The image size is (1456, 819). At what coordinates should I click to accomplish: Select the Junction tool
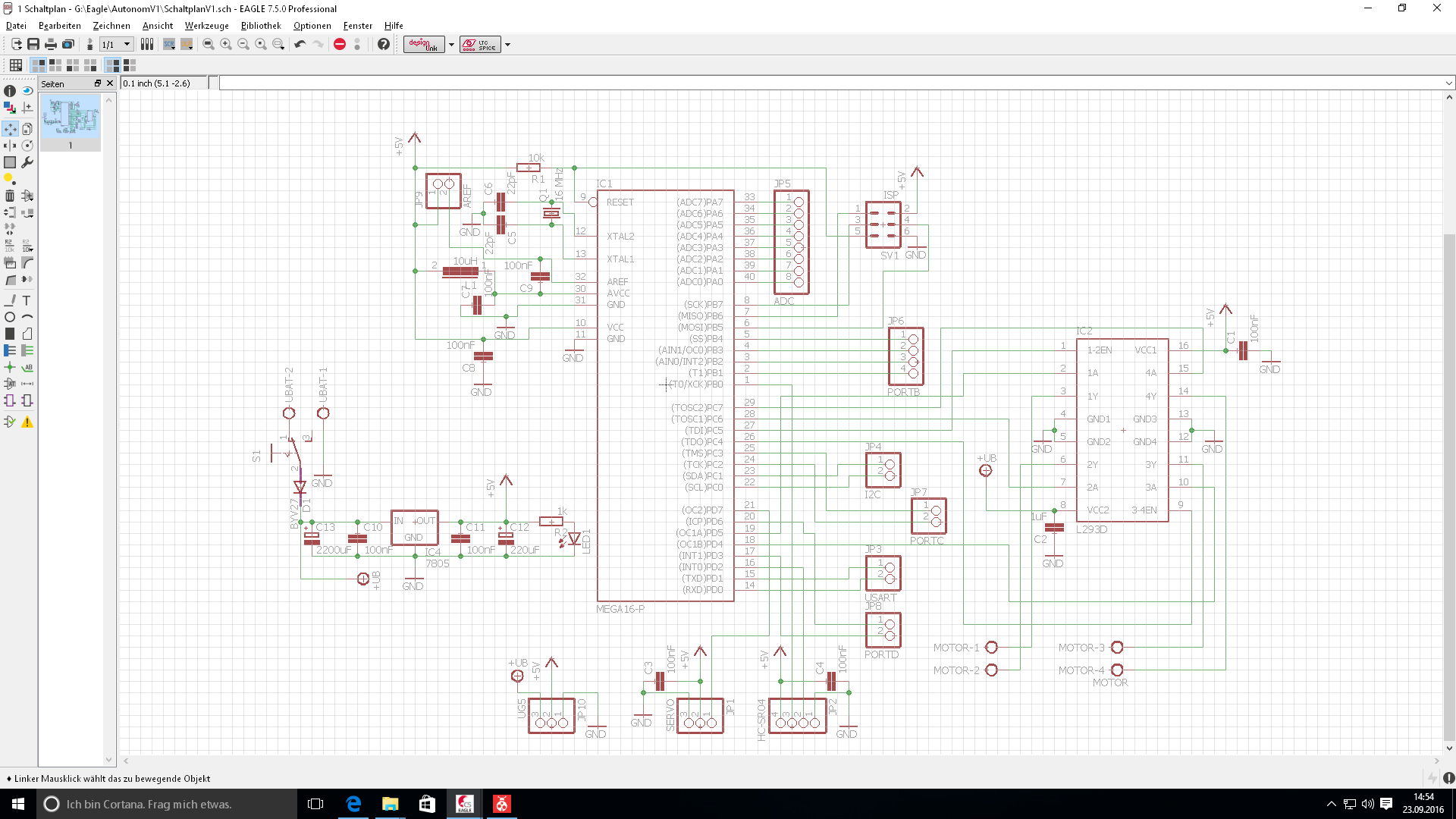(x=10, y=367)
